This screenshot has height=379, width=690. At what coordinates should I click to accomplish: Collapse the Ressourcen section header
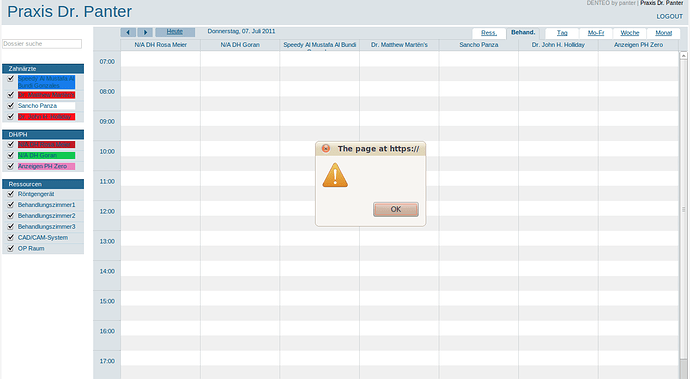tap(43, 184)
